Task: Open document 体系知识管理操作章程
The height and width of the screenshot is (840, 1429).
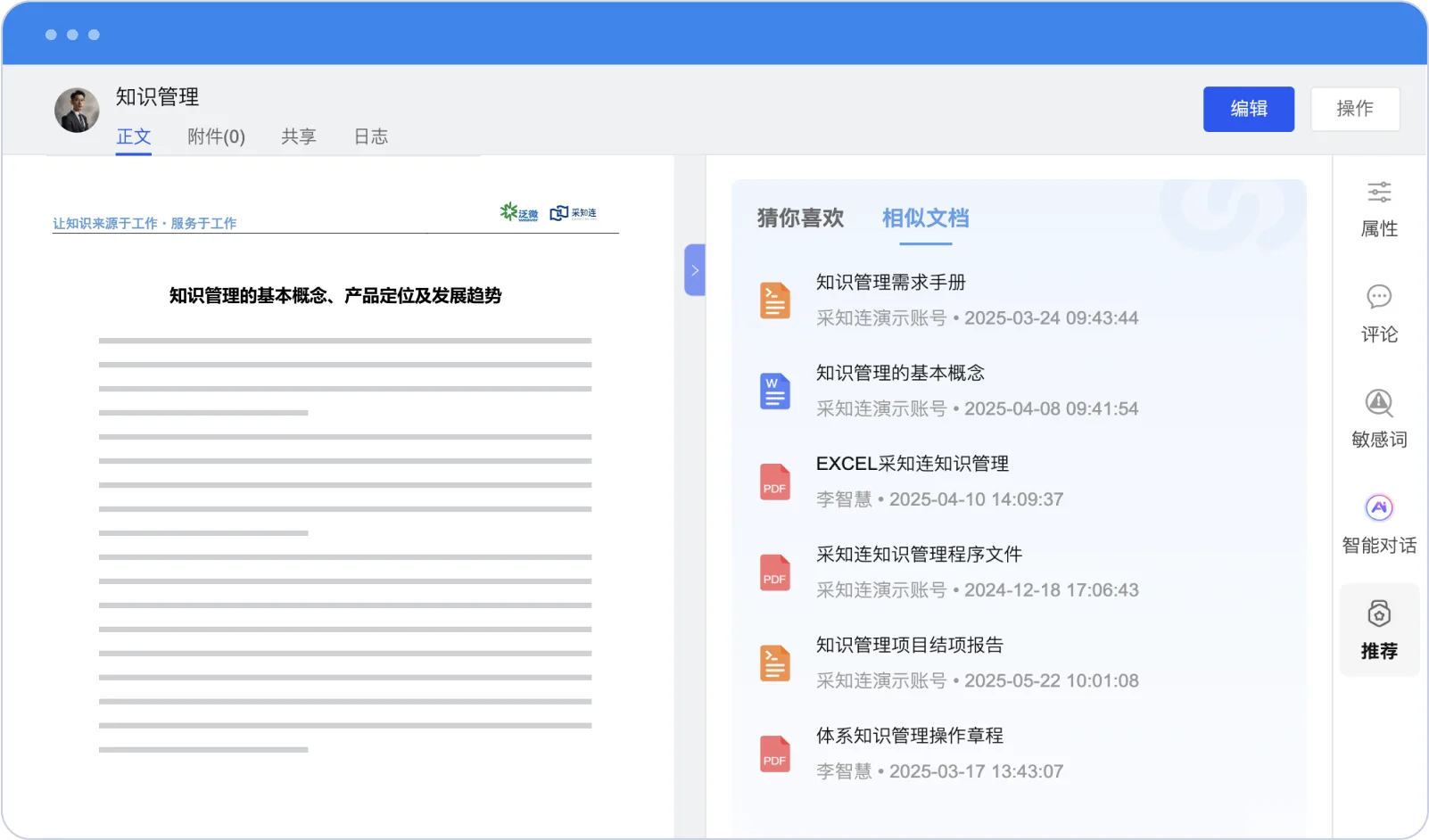Action: click(910, 736)
